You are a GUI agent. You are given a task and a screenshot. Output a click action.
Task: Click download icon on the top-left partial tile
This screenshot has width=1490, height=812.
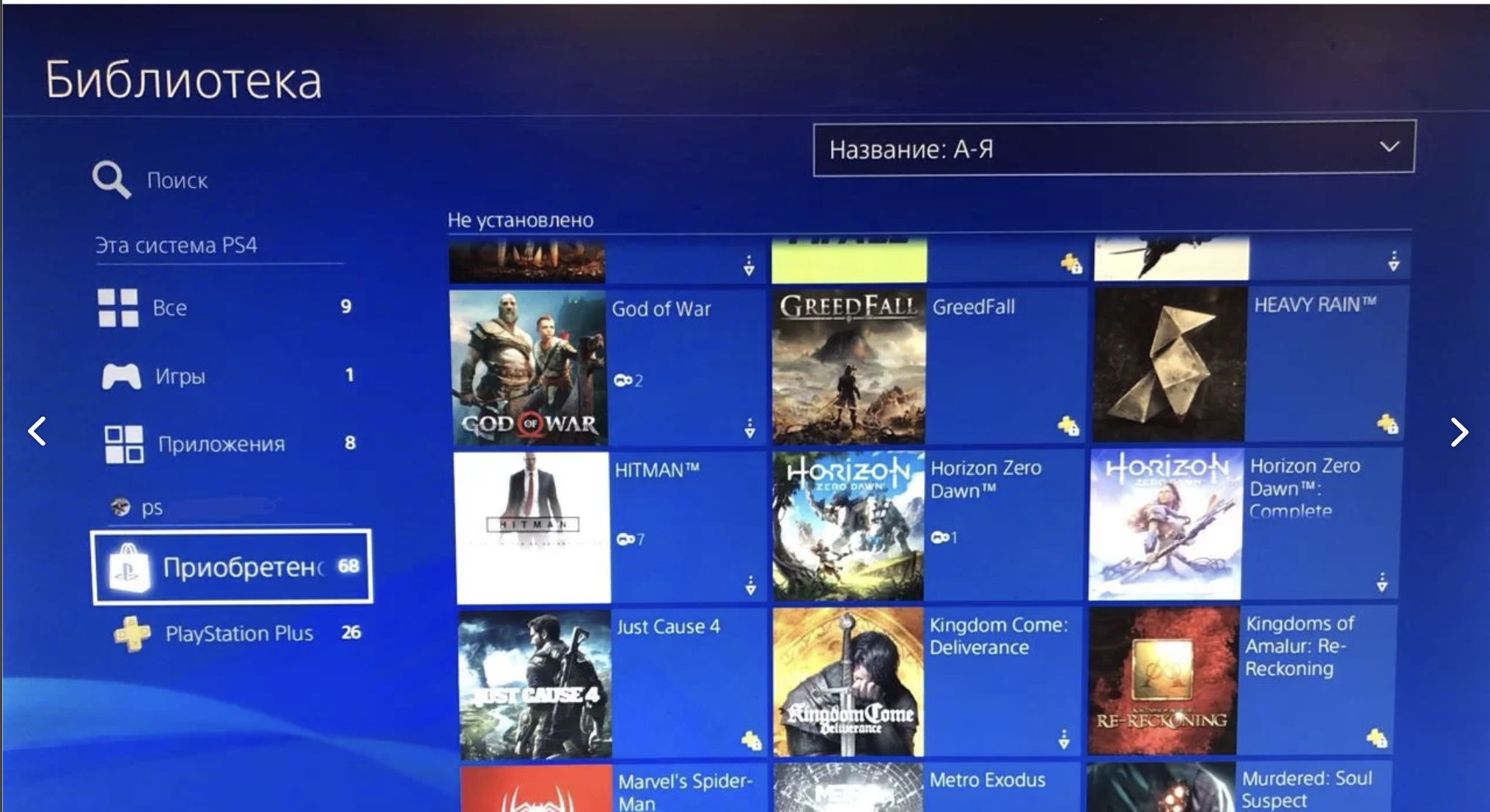click(x=749, y=265)
